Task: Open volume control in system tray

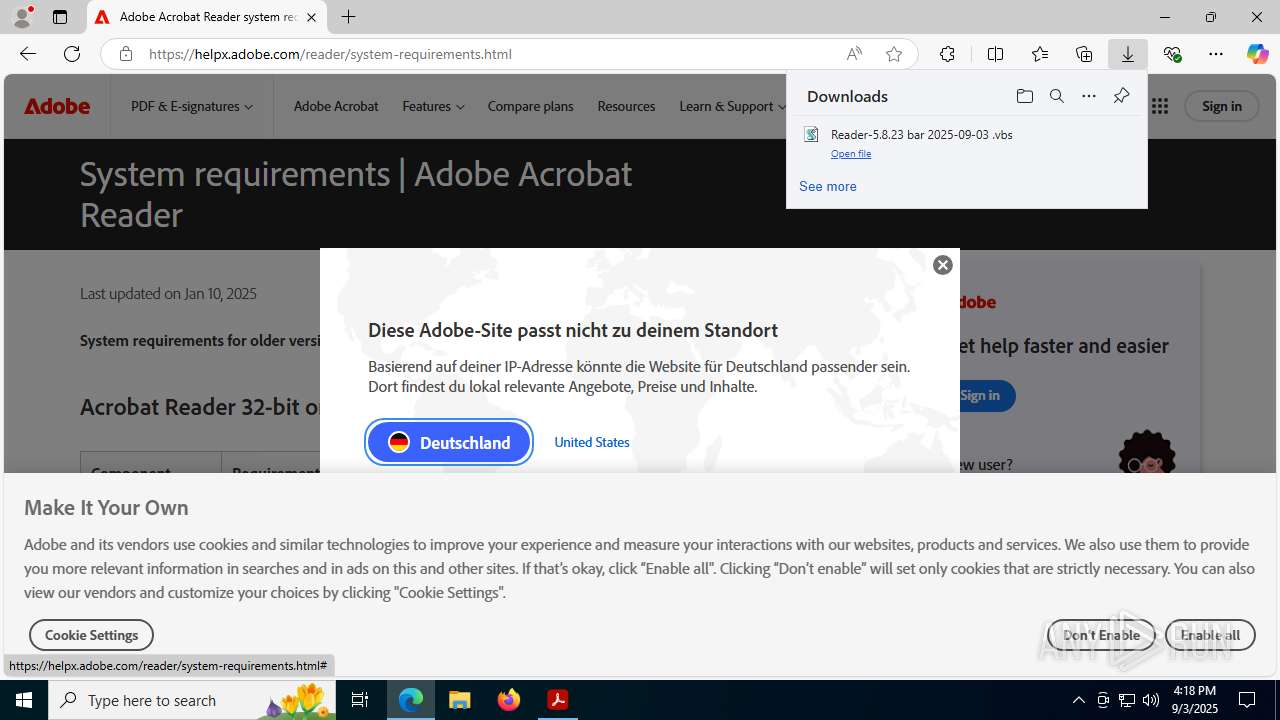Action: (1151, 700)
